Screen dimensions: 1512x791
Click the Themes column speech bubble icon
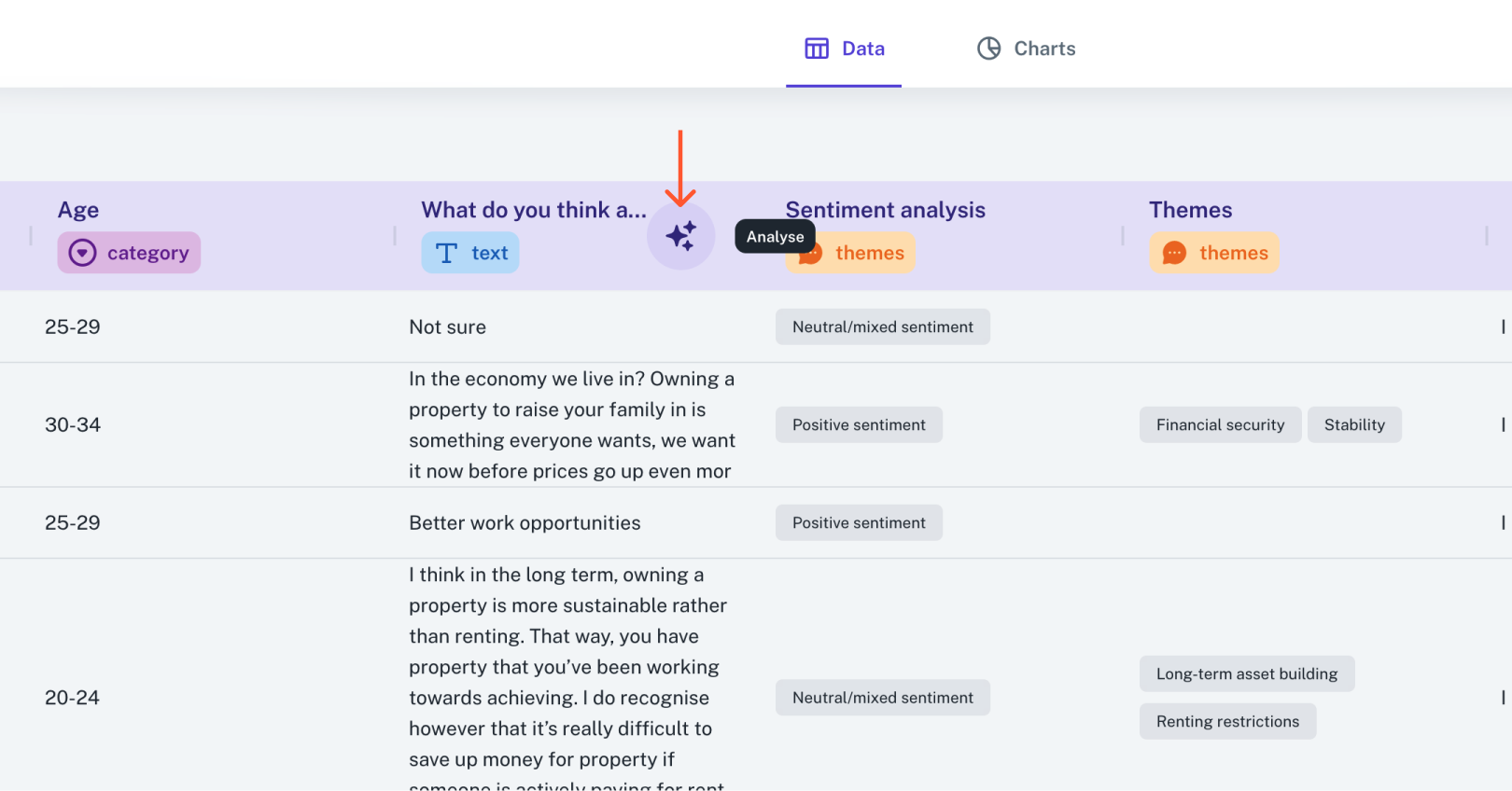point(1174,253)
